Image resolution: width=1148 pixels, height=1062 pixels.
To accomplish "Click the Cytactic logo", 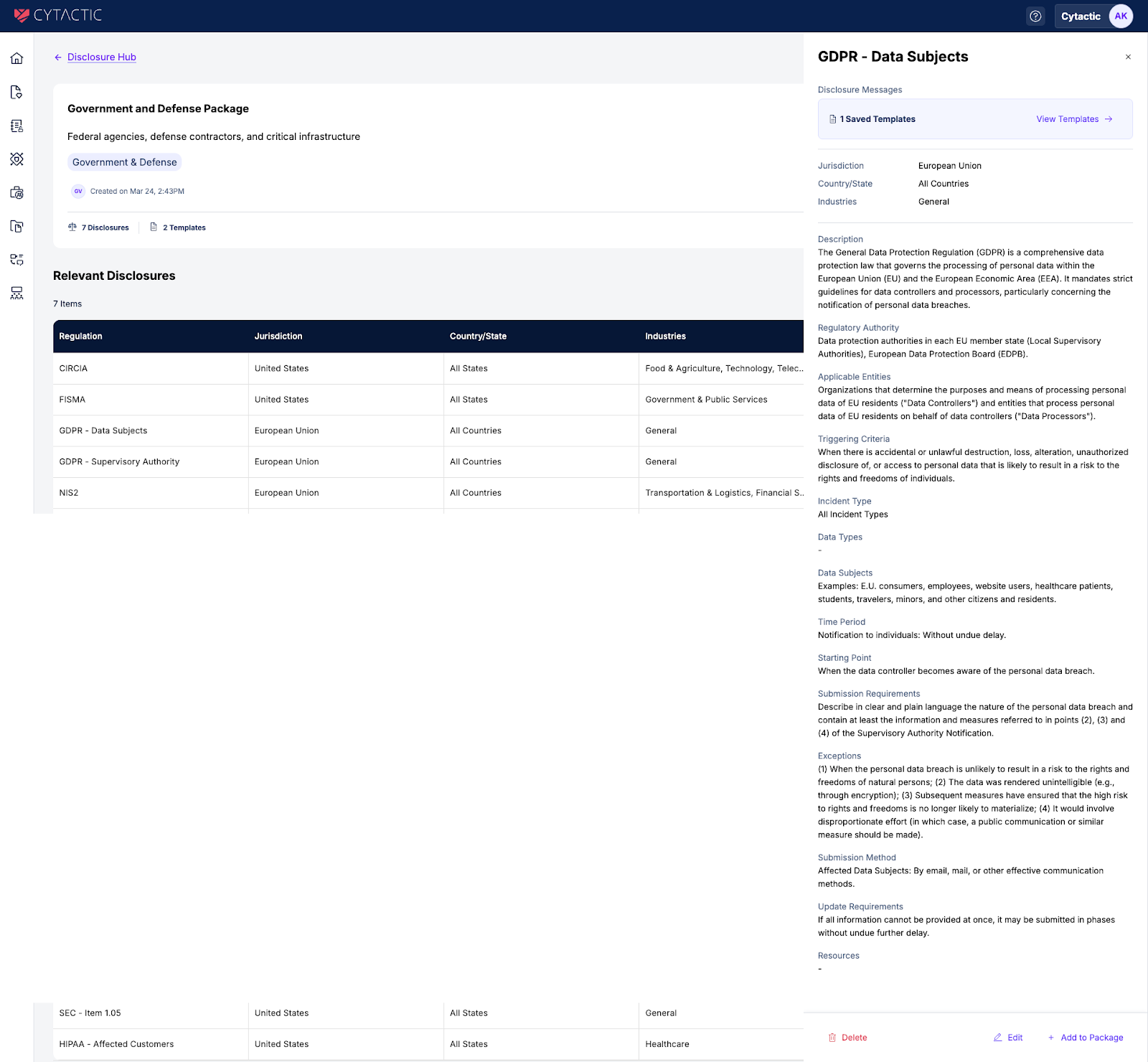I will click(58, 15).
